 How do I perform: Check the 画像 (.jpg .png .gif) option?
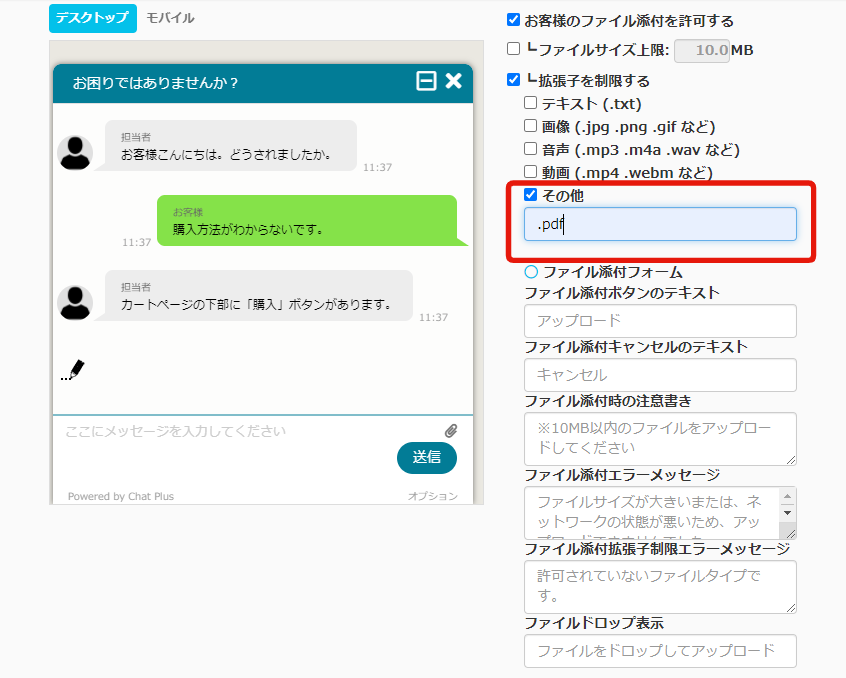click(x=531, y=126)
